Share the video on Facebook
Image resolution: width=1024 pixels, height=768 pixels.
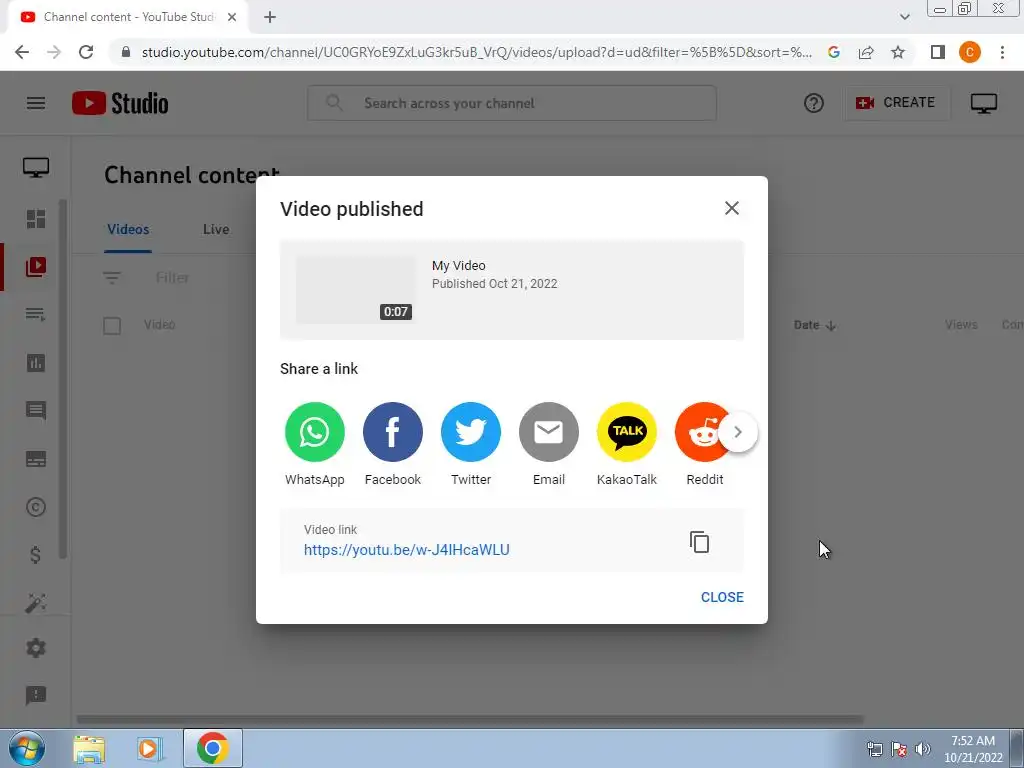392,432
